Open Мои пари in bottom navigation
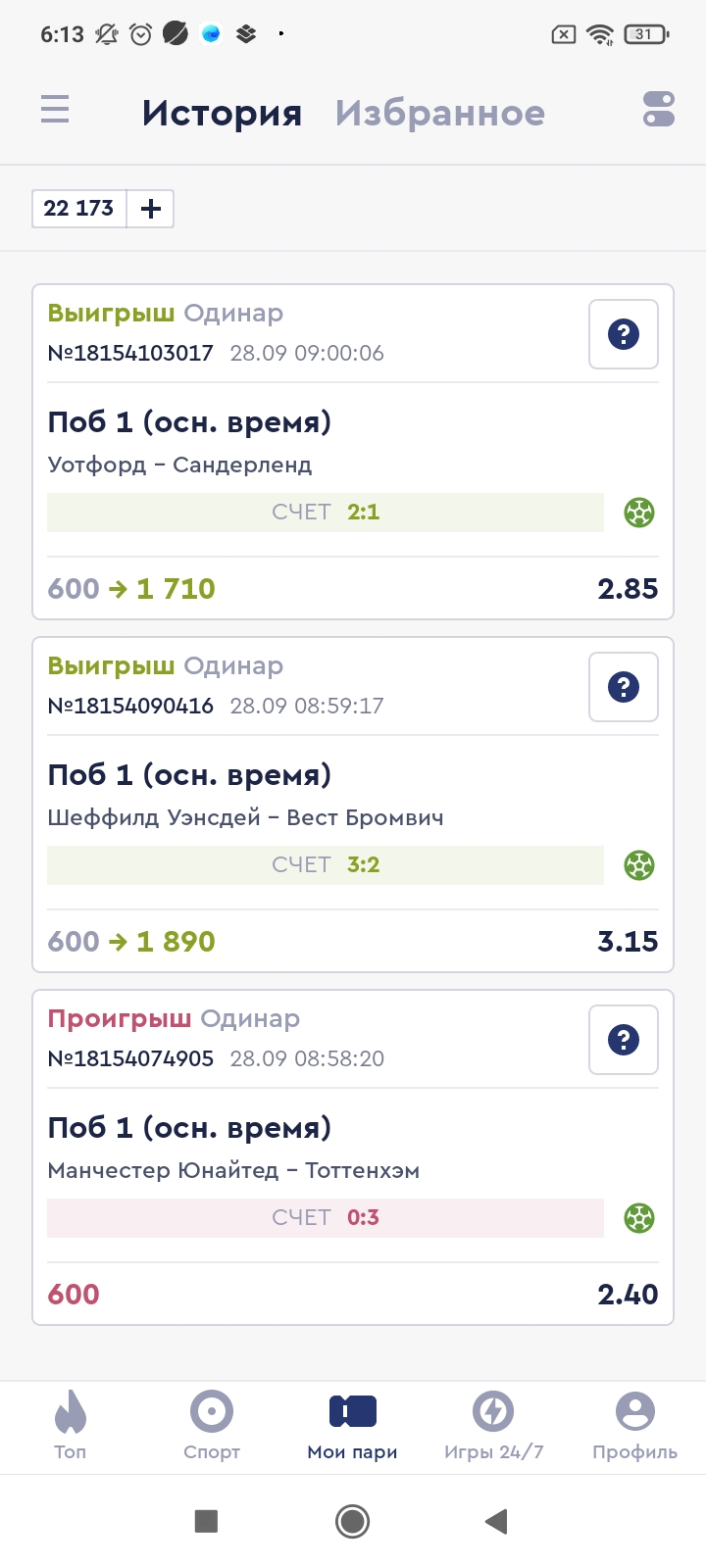This screenshot has width=706, height=1568. [353, 1426]
